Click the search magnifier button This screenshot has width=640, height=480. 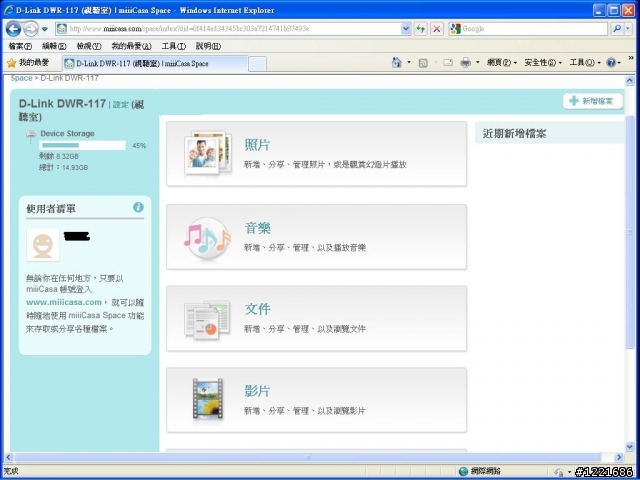coord(617,29)
